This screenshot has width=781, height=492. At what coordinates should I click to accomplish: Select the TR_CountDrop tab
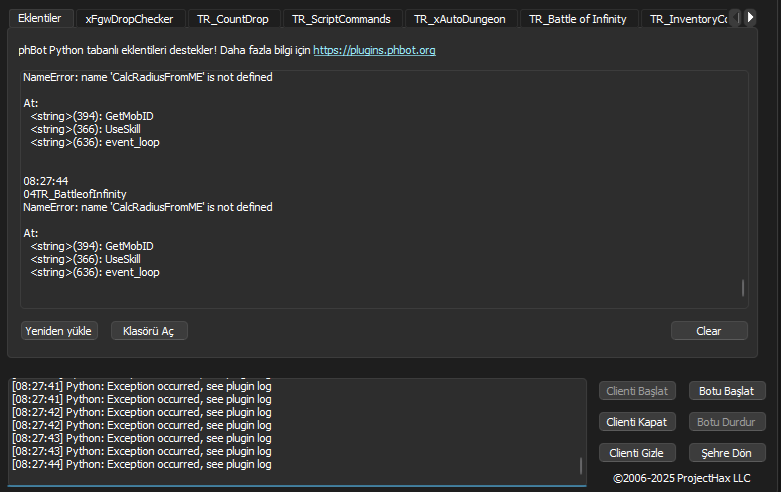point(232,19)
